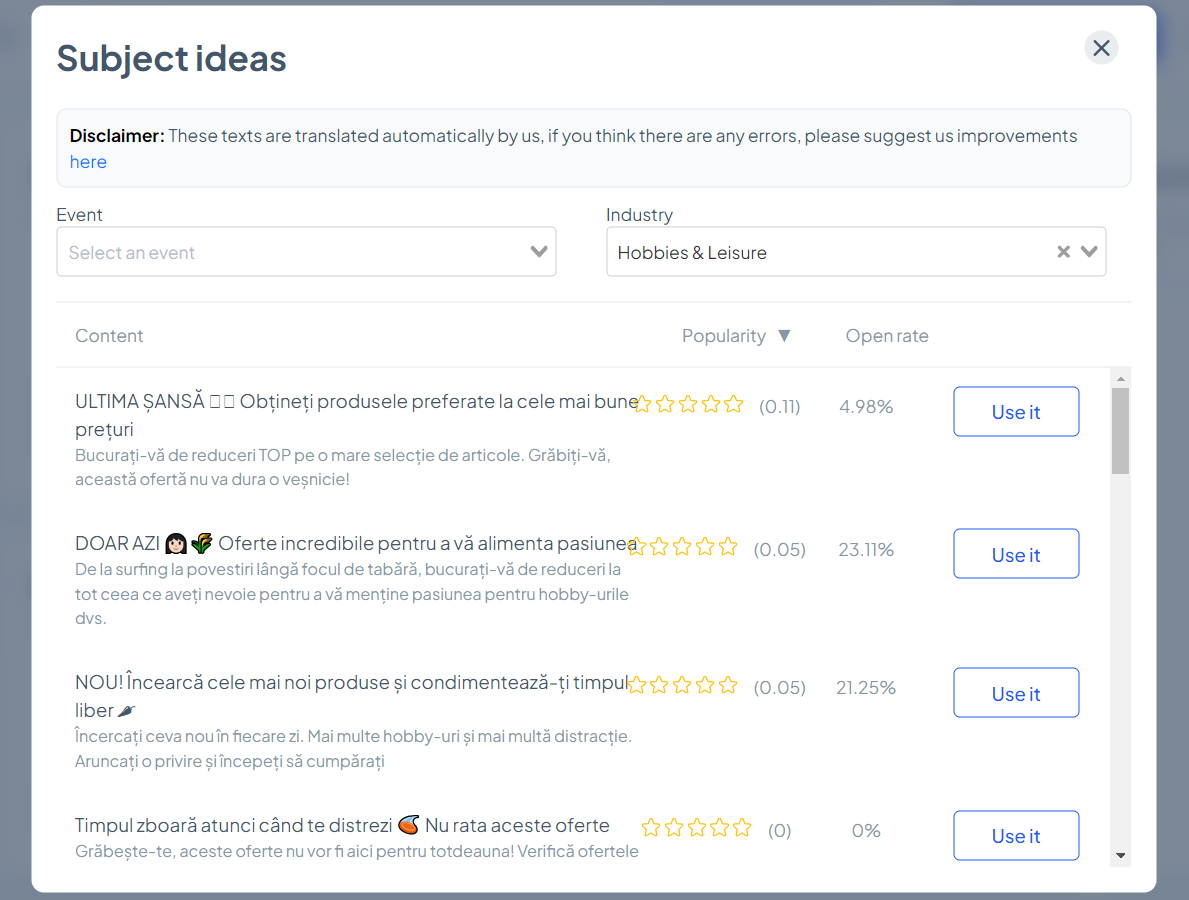This screenshot has width=1189, height=900.
Task: Click the scroll up arrow of list
Action: [1120, 379]
